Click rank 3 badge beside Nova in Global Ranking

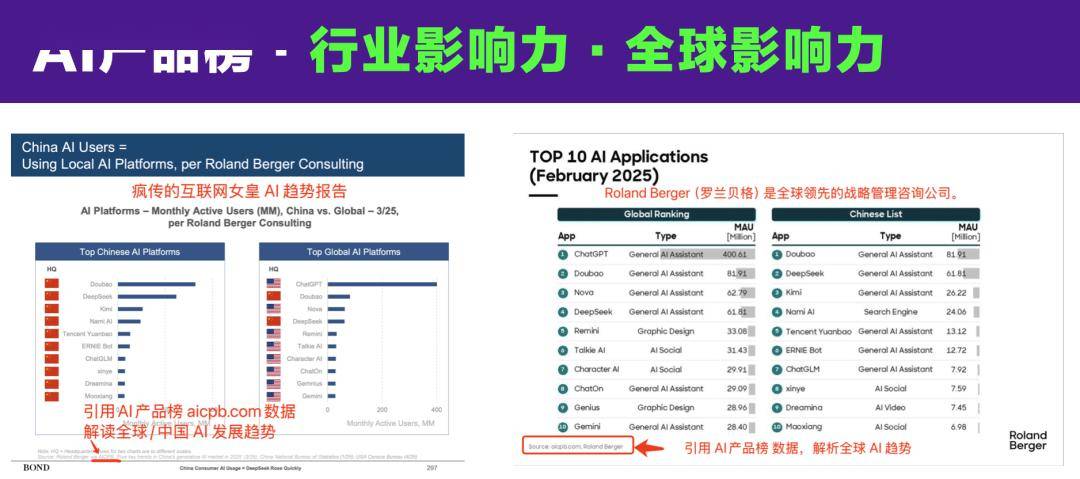563,293
